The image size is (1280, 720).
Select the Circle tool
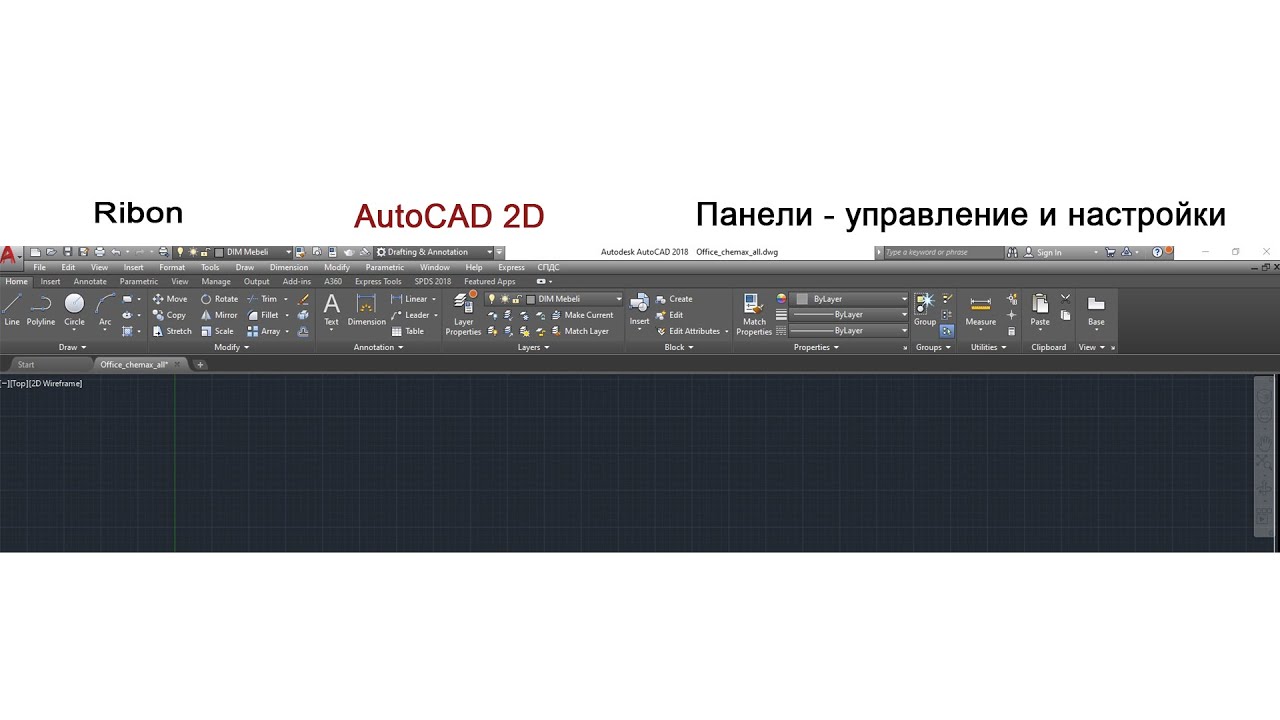[75, 310]
